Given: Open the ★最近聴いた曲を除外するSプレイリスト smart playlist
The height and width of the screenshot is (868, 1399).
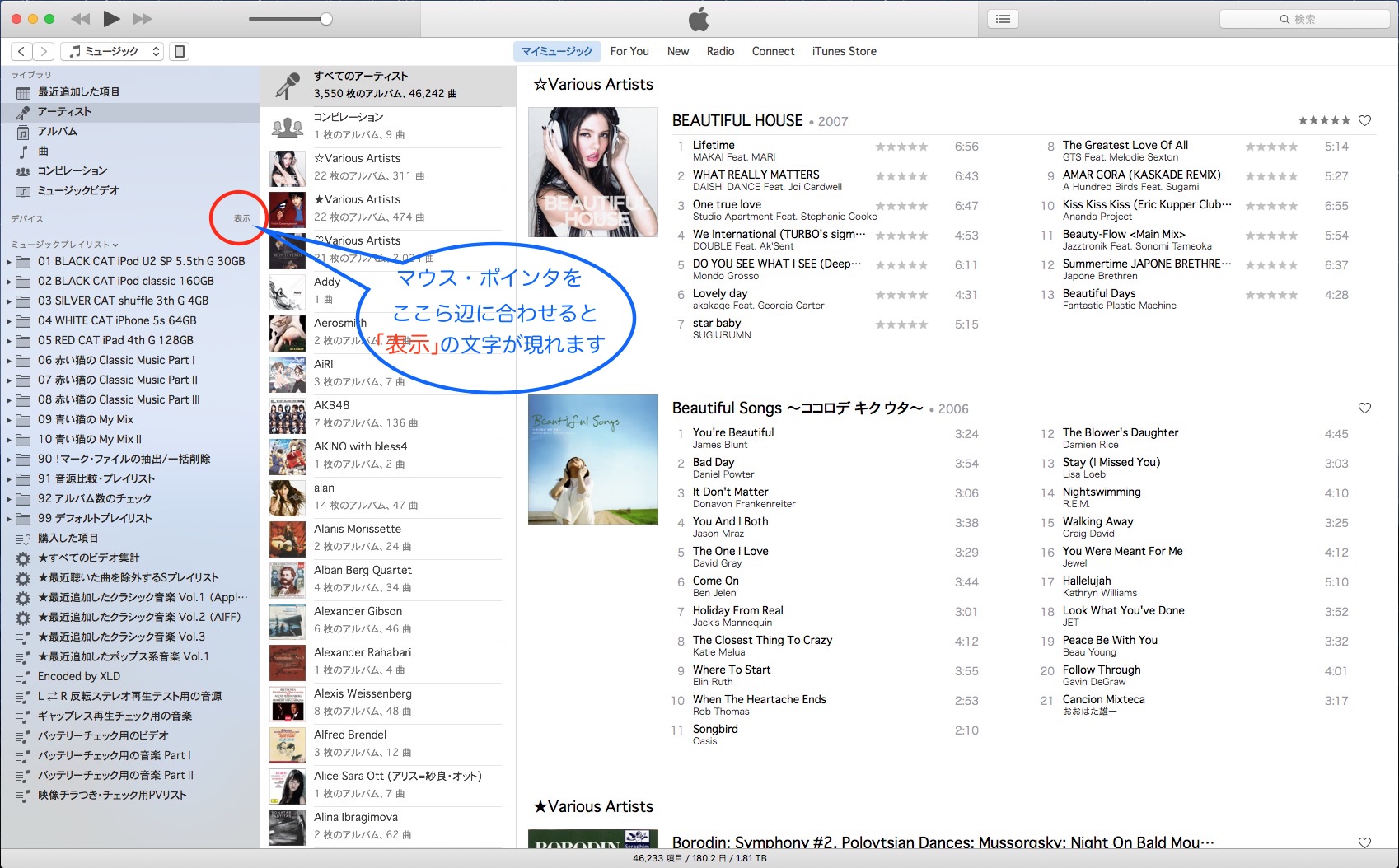Looking at the screenshot, I should [130, 578].
